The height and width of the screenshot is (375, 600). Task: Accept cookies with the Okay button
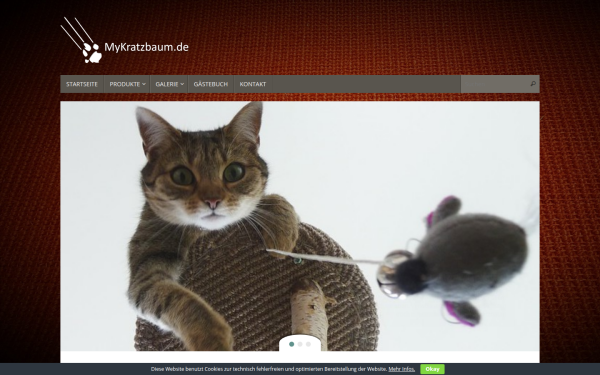tap(432, 369)
